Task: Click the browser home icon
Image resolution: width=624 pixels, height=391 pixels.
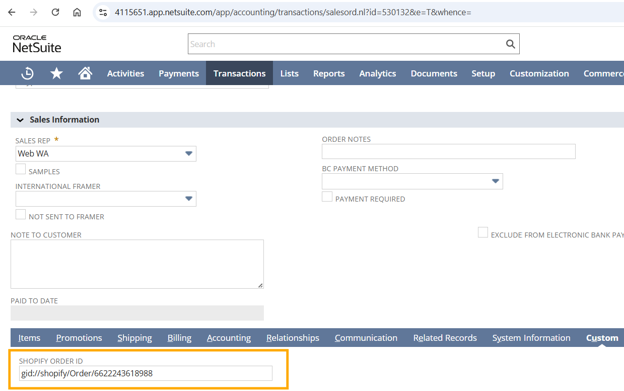Action: point(77,12)
